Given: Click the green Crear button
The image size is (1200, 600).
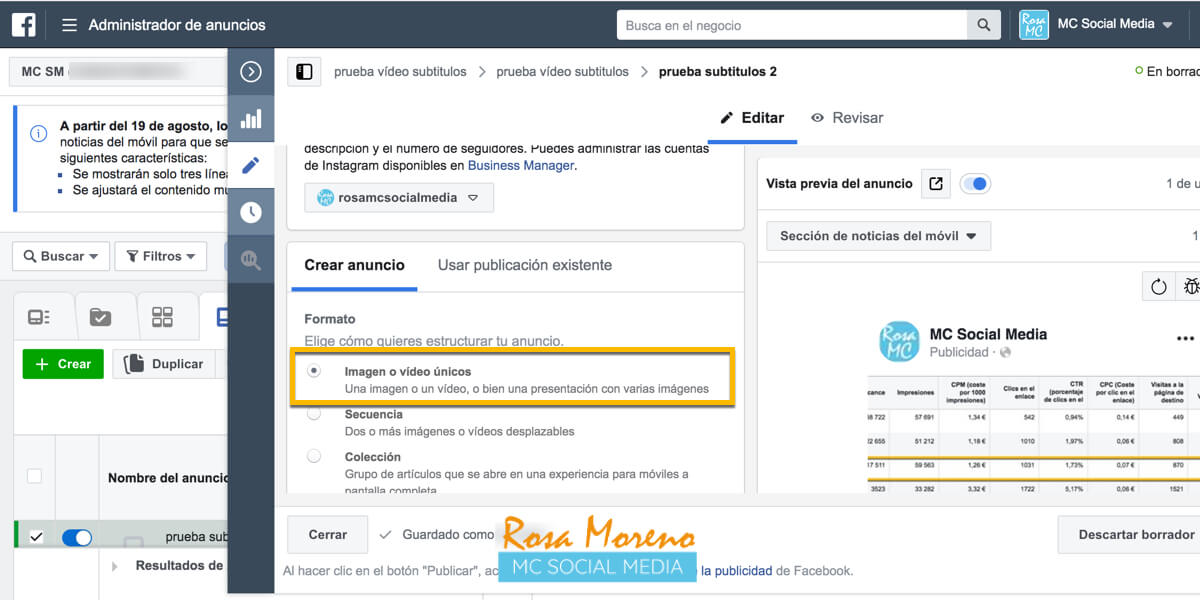Looking at the screenshot, I should (x=63, y=364).
